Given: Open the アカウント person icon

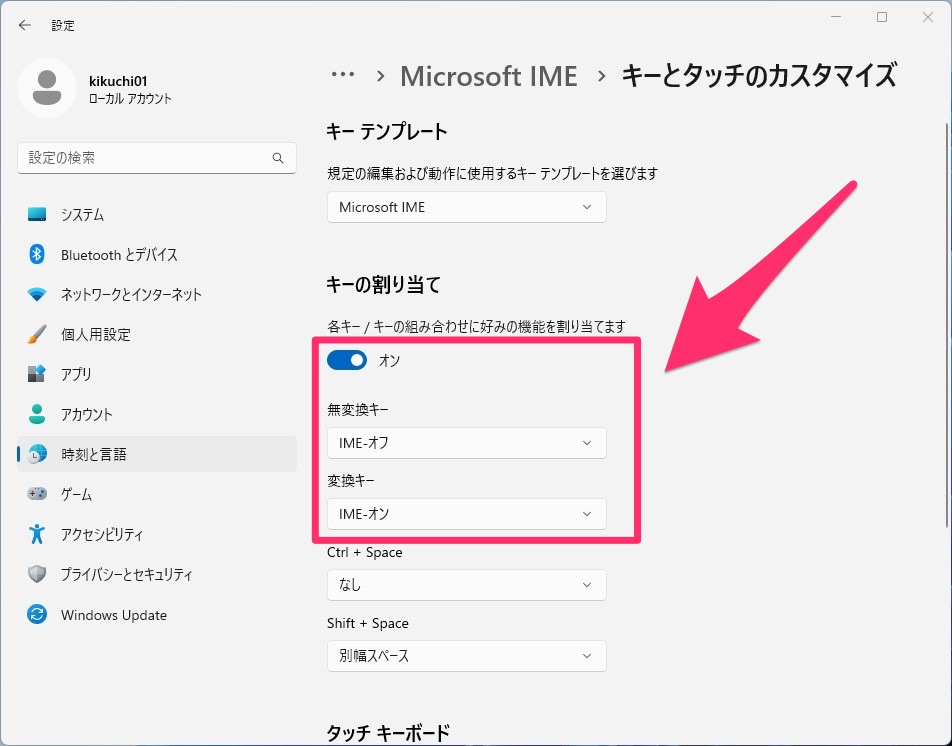Looking at the screenshot, I should (37, 414).
